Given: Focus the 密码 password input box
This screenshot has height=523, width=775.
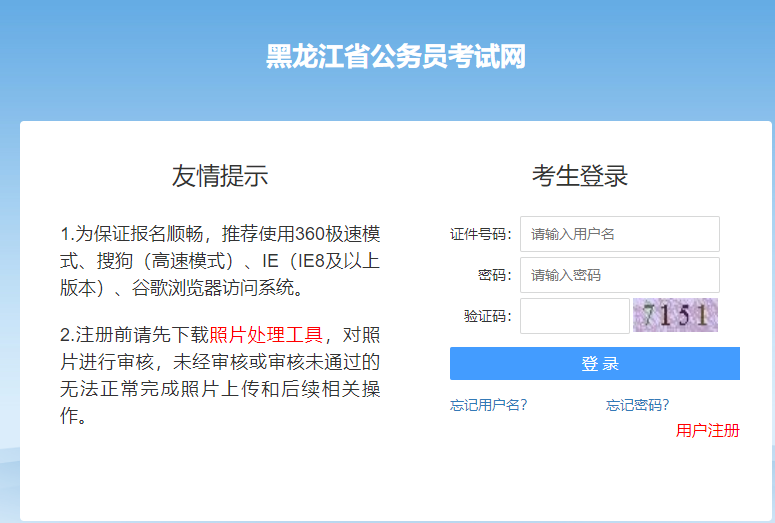Looking at the screenshot, I should click(619, 275).
